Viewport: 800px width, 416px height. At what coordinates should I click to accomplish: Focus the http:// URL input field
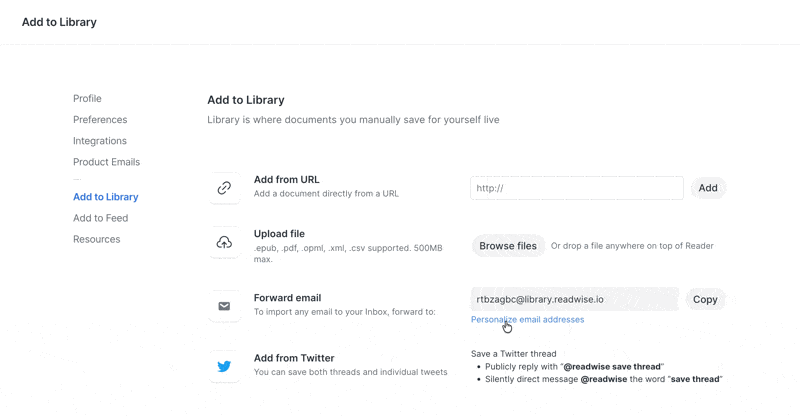tap(576, 188)
